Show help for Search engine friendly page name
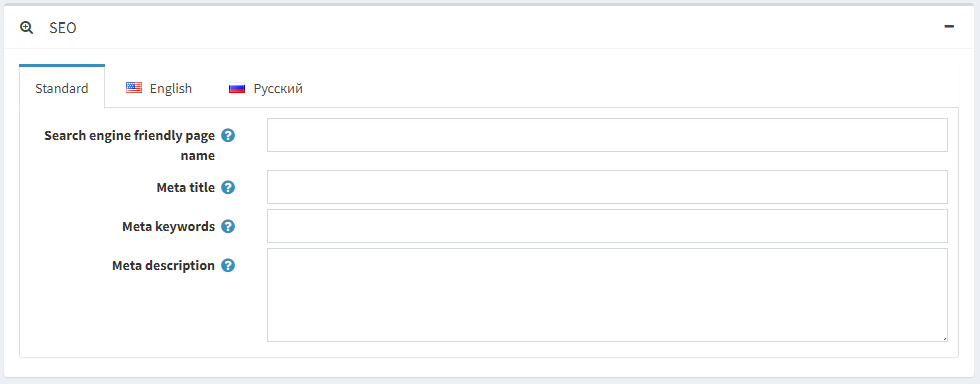 pos(228,135)
